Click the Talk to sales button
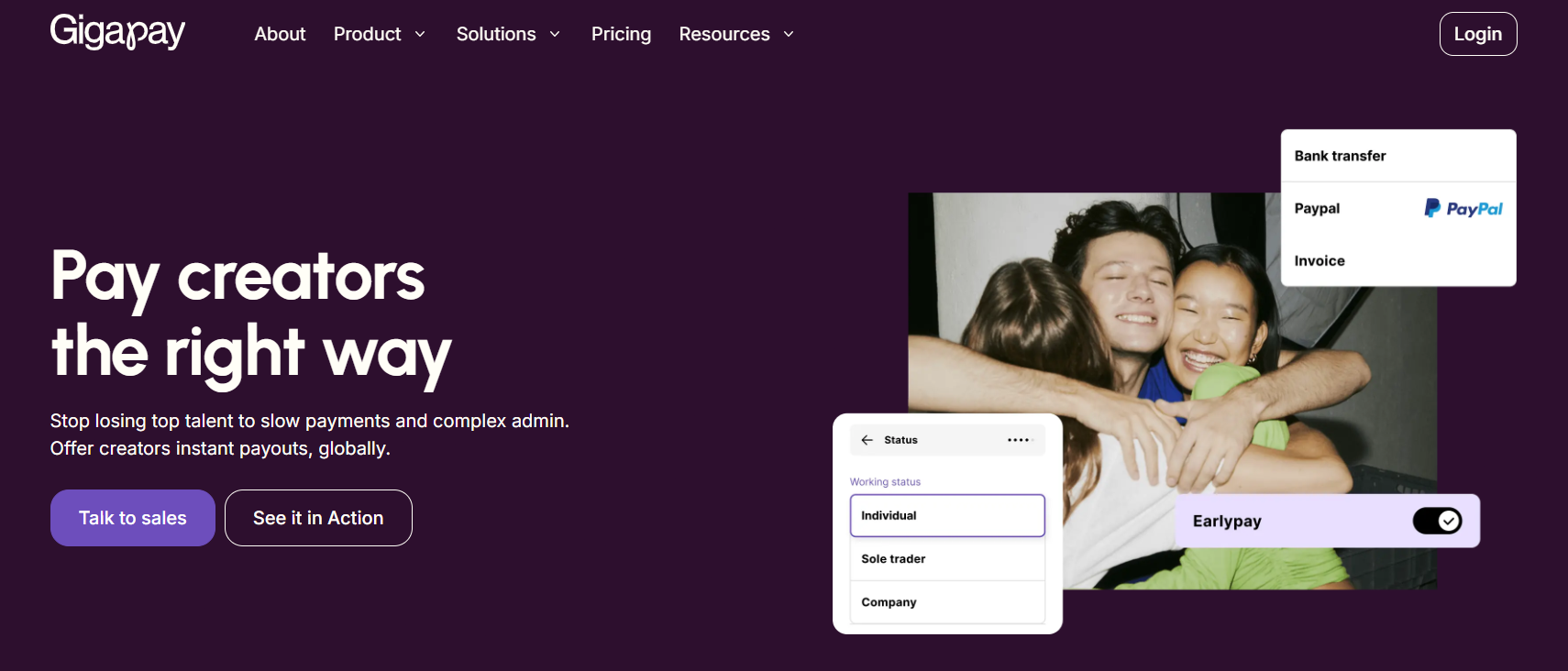 pos(133,518)
